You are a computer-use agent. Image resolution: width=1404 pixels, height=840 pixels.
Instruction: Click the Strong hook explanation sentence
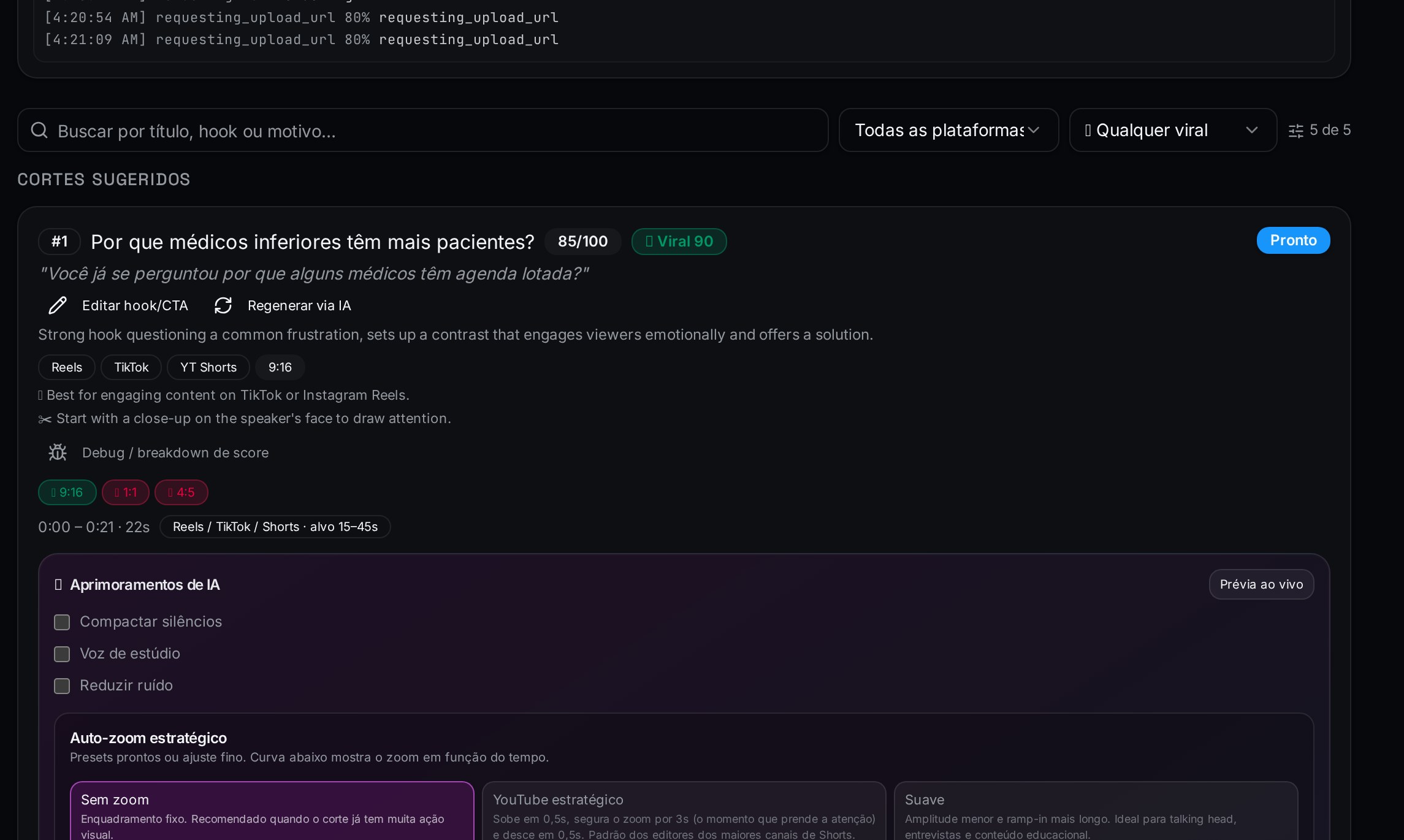[x=456, y=335]
